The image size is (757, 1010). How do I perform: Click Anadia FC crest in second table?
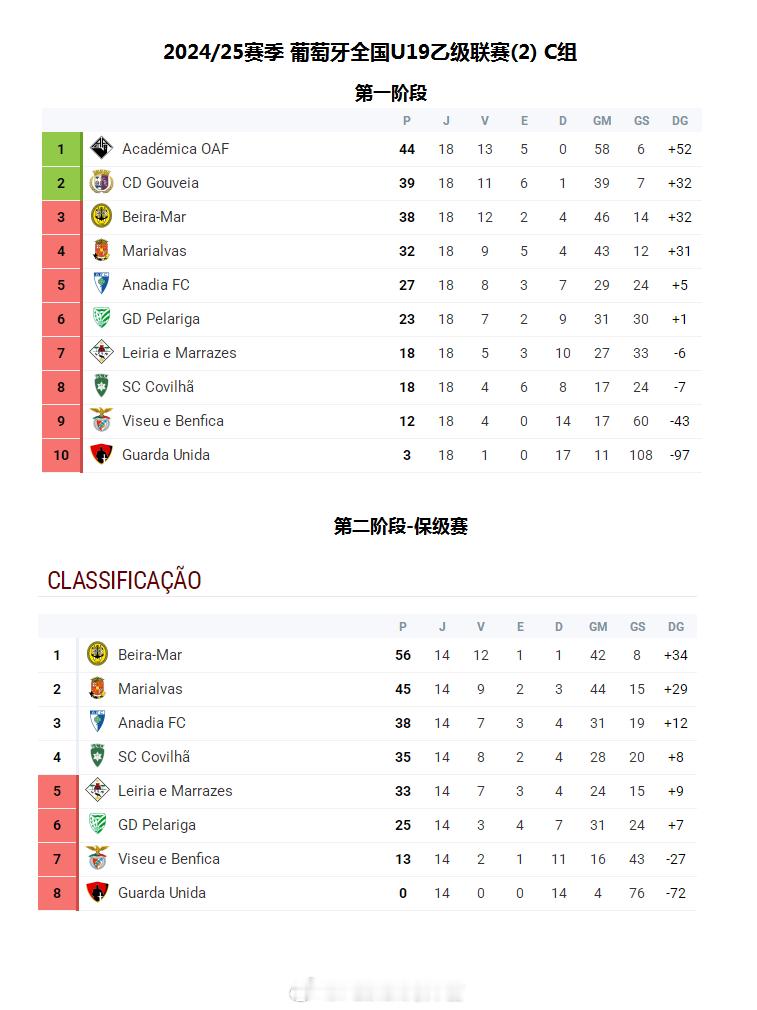pos(97,722)
